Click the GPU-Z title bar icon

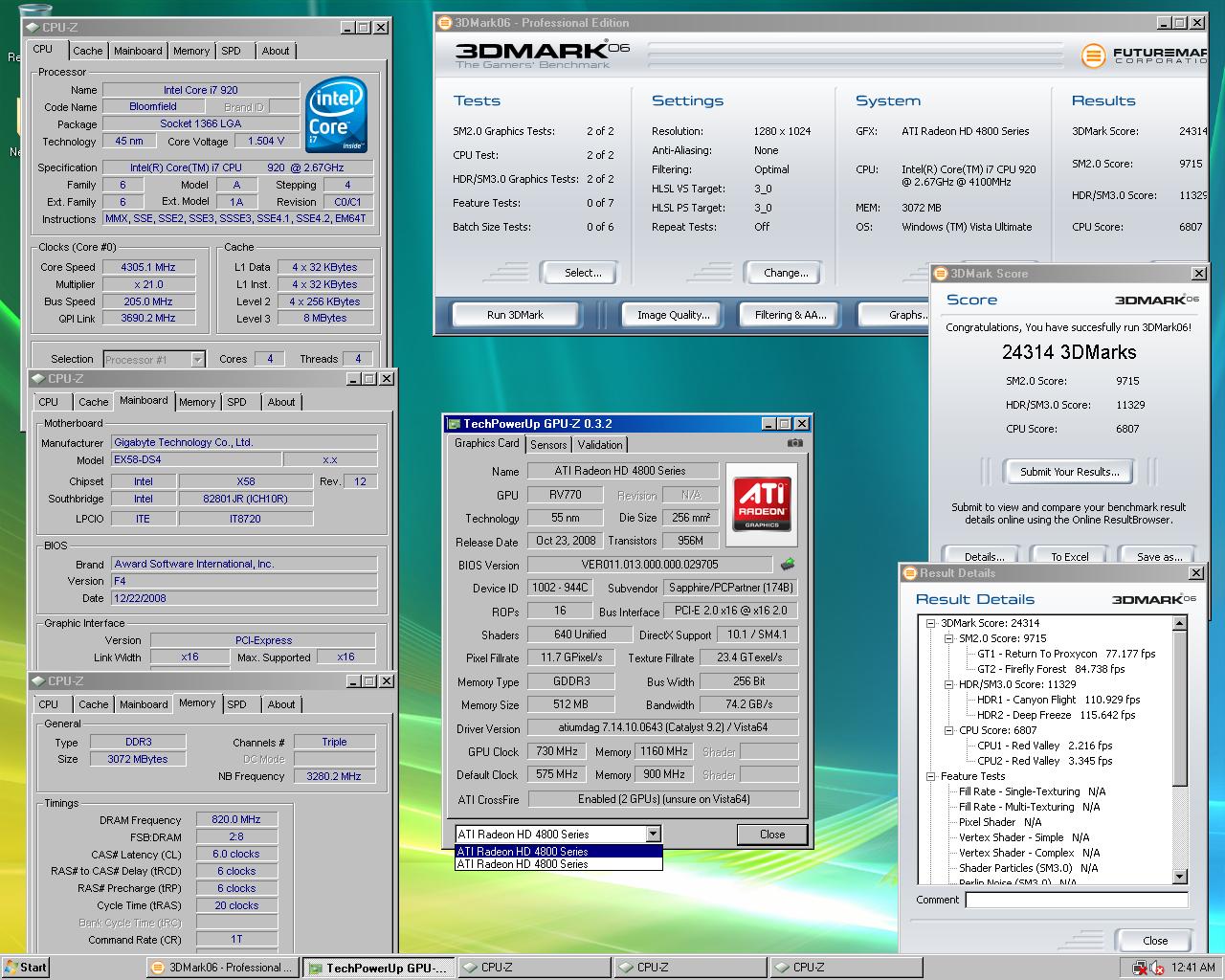[x=454, y=423]
